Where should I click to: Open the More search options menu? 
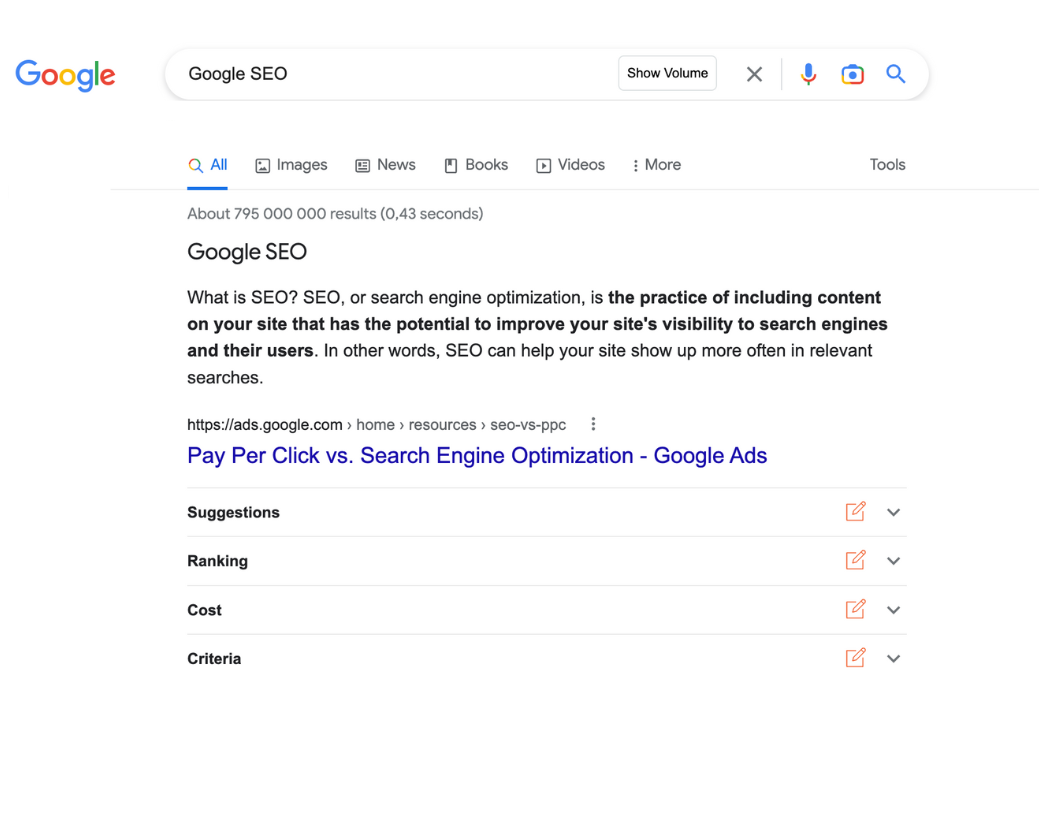point(656,165)
